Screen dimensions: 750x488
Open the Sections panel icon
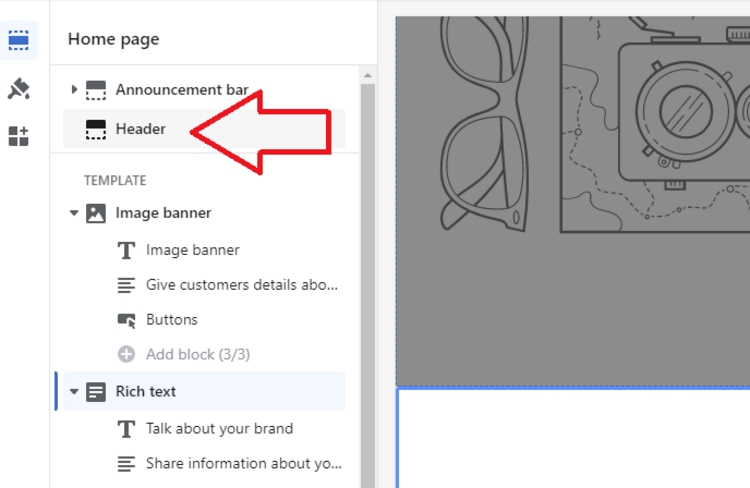point(19,40)
